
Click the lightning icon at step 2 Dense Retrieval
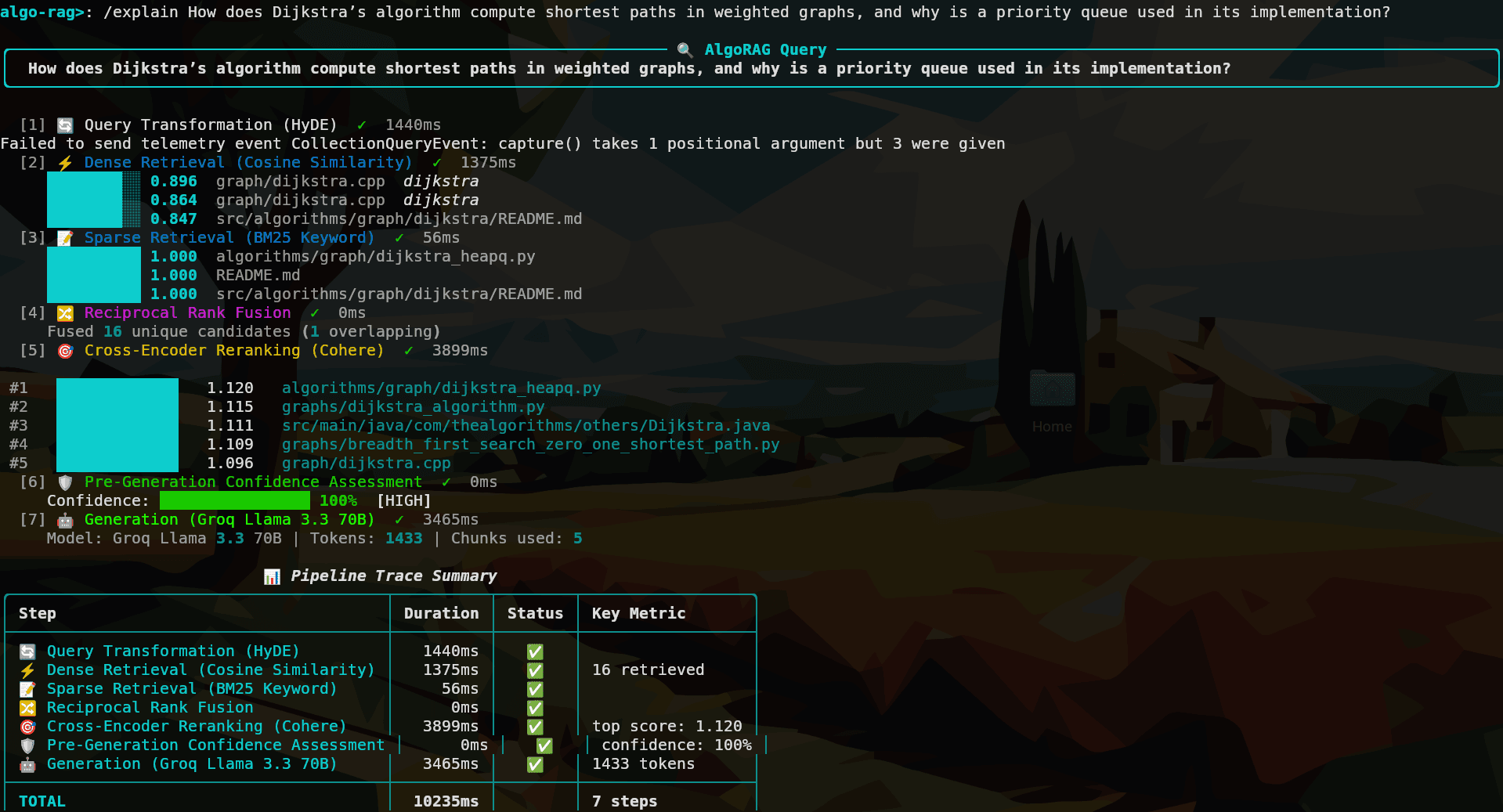point(66,163)
